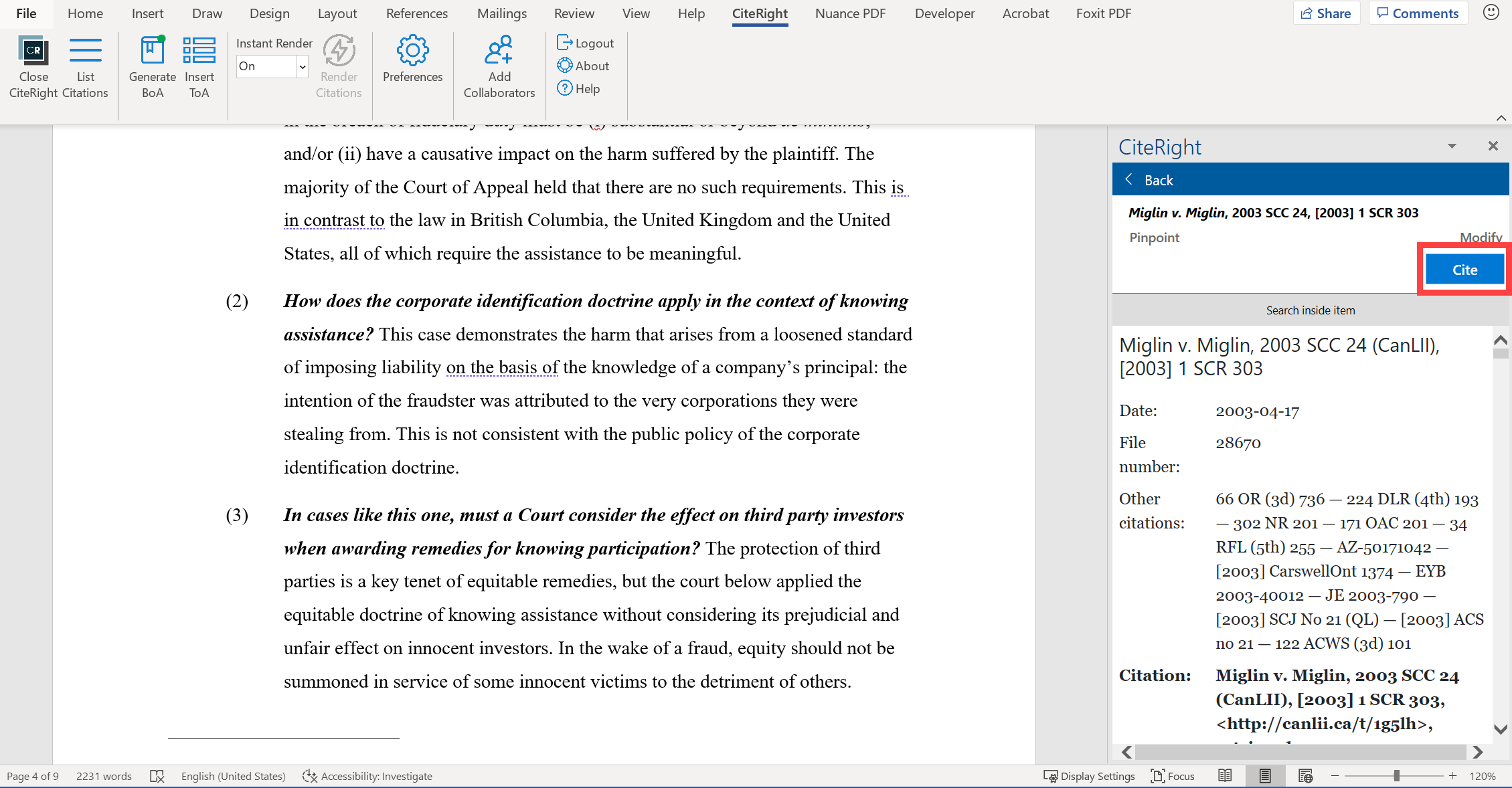Image resolution: width=1512 pixels, height=788 pixels.
Task: Click left arrow of horizontal scrollbar
Action: click(1127, 753)
